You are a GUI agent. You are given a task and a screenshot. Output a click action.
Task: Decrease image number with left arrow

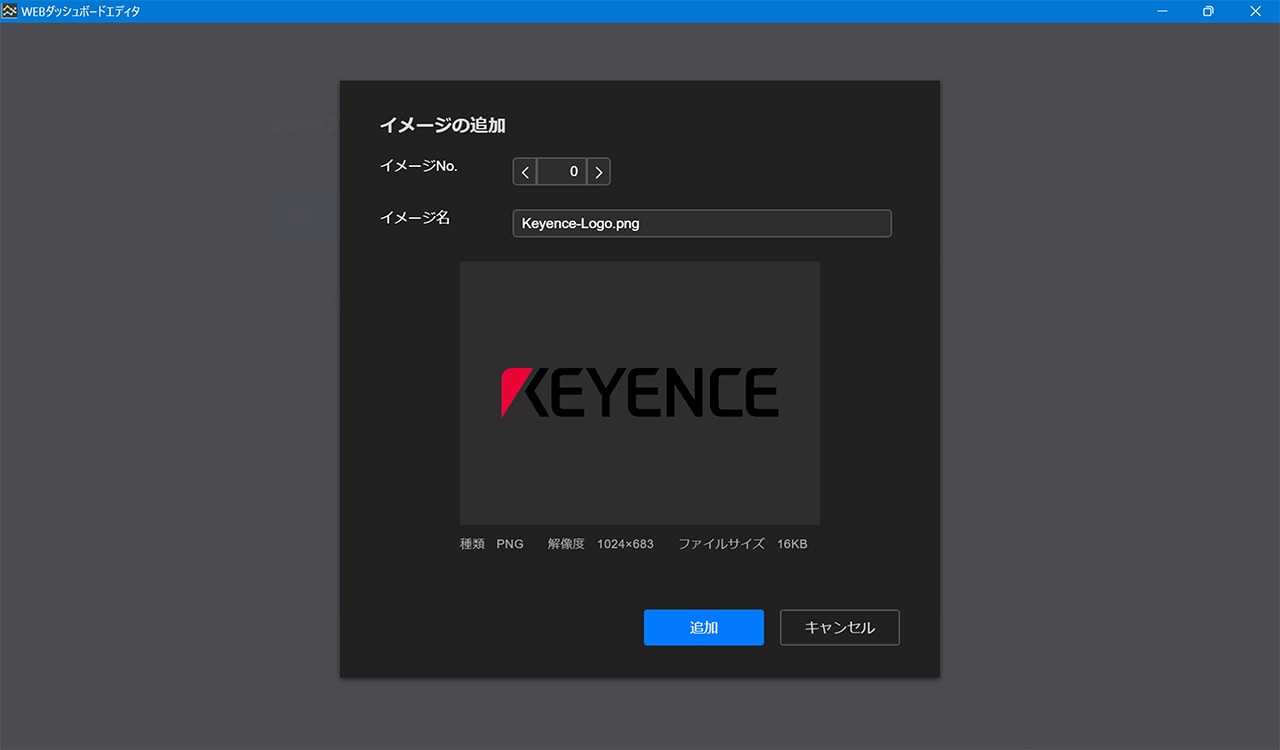click(525, 172)
